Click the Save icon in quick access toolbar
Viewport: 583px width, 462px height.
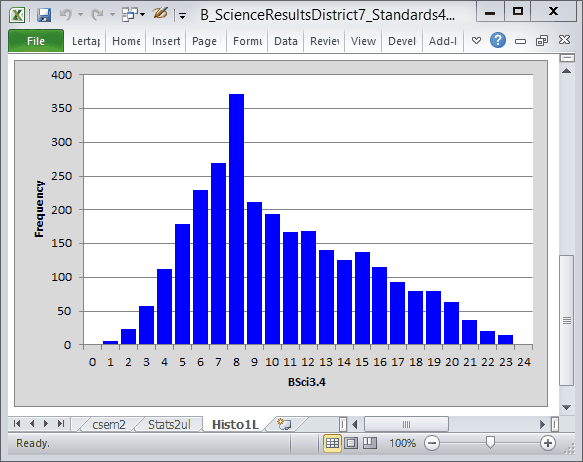pos(44,15)
